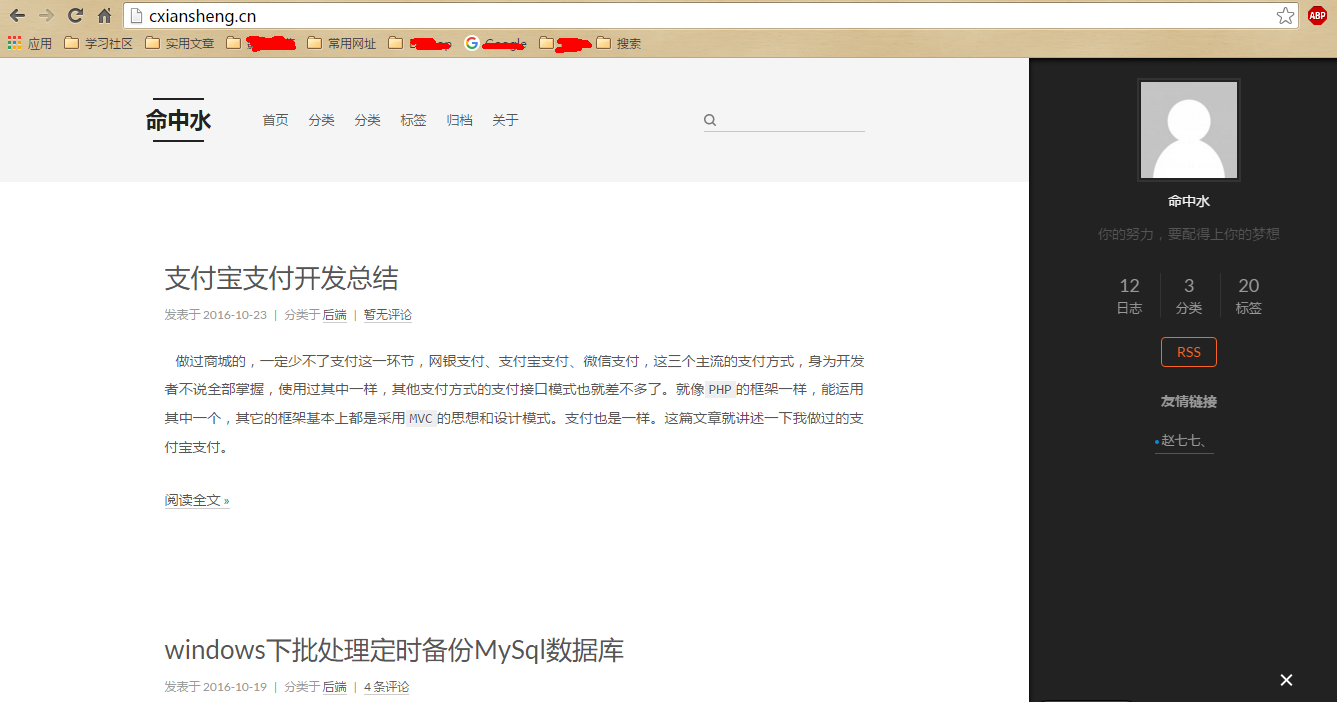This screenshot has width=1337, height=702.
Task: Open the post 支付宝支付开发总结
Action: pos(281,278)
